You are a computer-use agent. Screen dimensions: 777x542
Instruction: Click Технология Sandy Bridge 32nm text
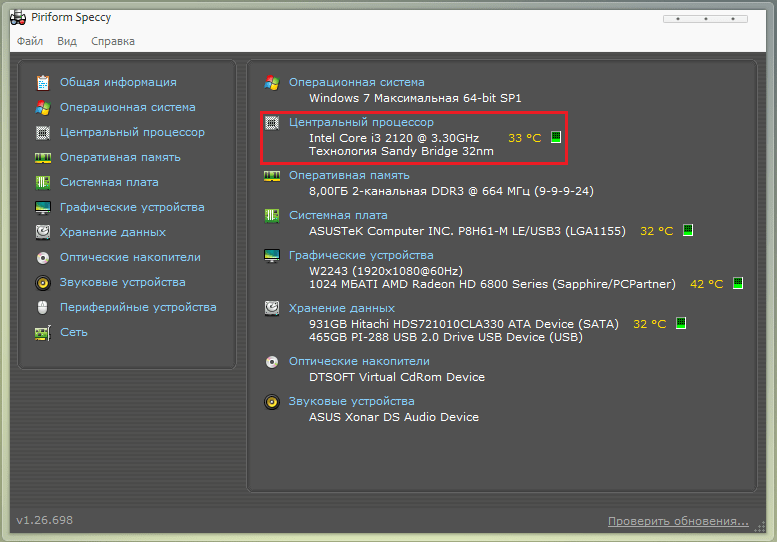coord(401,151)
